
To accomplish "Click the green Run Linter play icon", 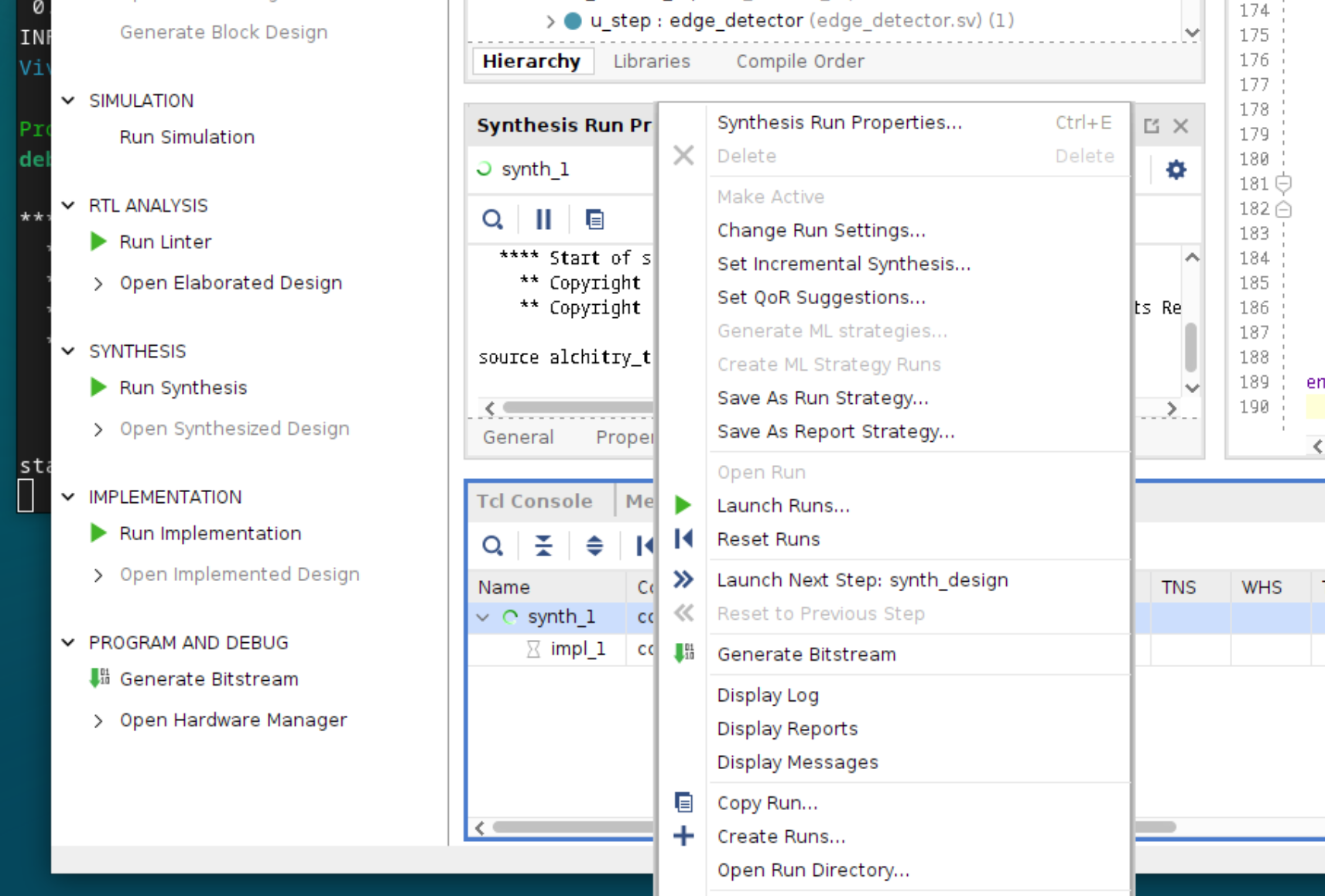I will [x=98, y=242].
